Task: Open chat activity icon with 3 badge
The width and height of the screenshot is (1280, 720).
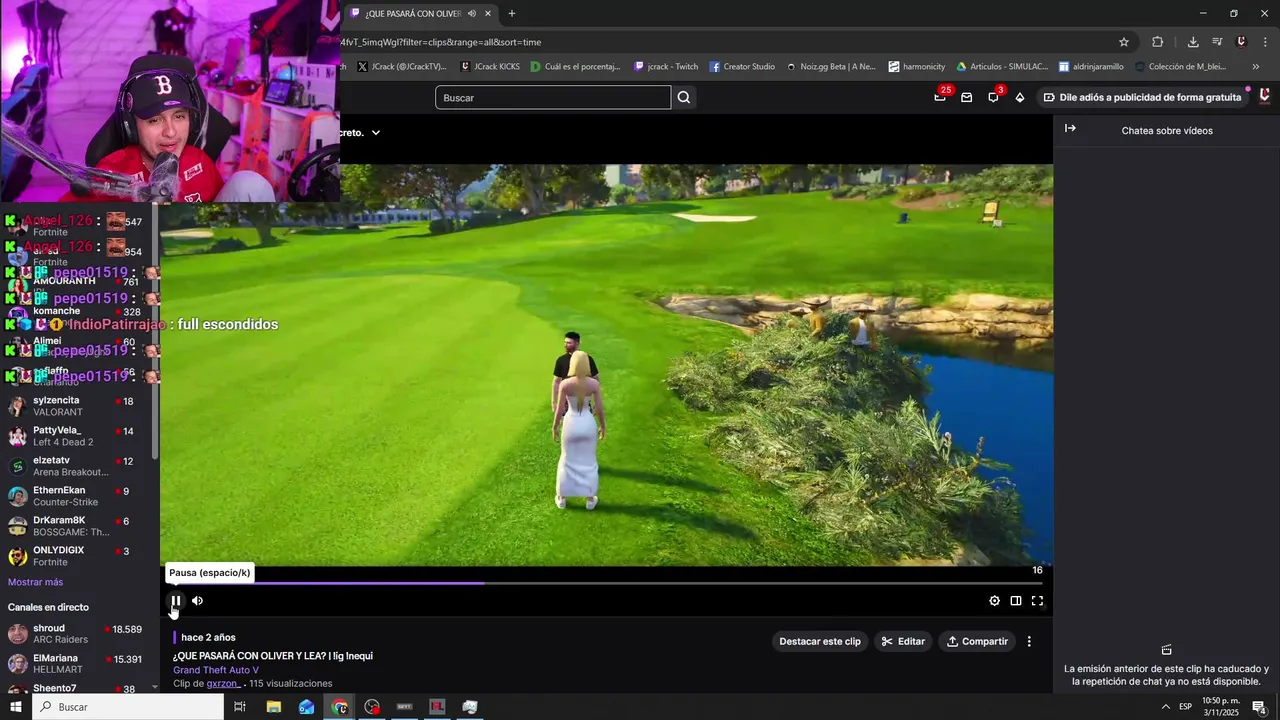Action: click(993, 97)
